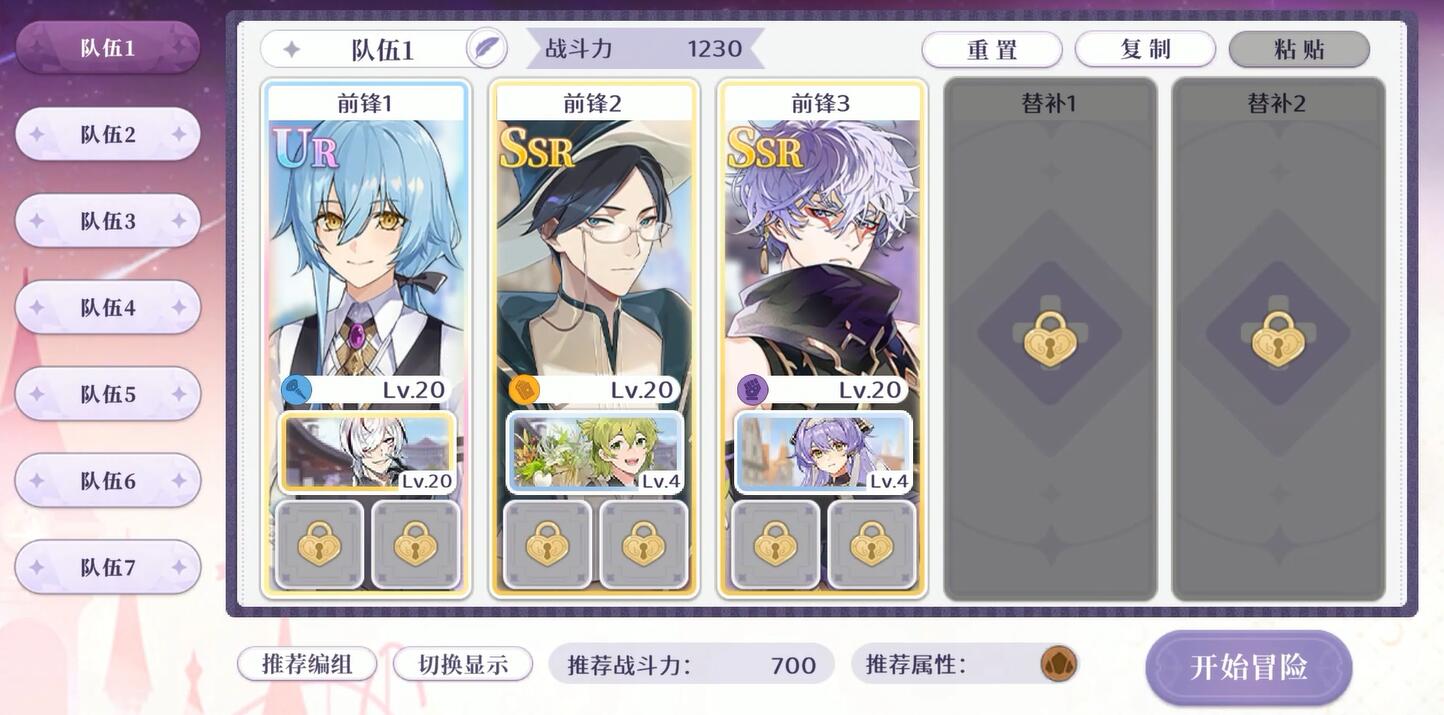
Task: Tap the second locked slot under 前锋3
Action: pyautogui.click(x=871, y=544)
